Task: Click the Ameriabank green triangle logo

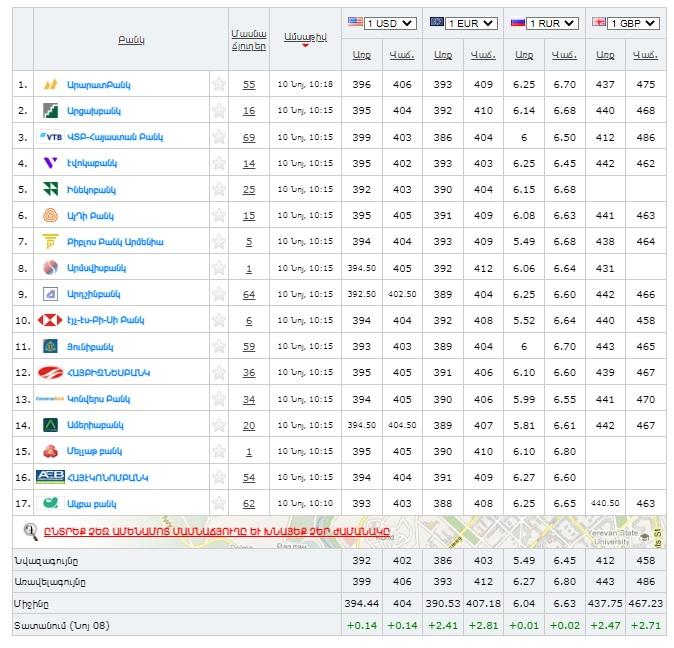Action: click(x=50, y=425)
